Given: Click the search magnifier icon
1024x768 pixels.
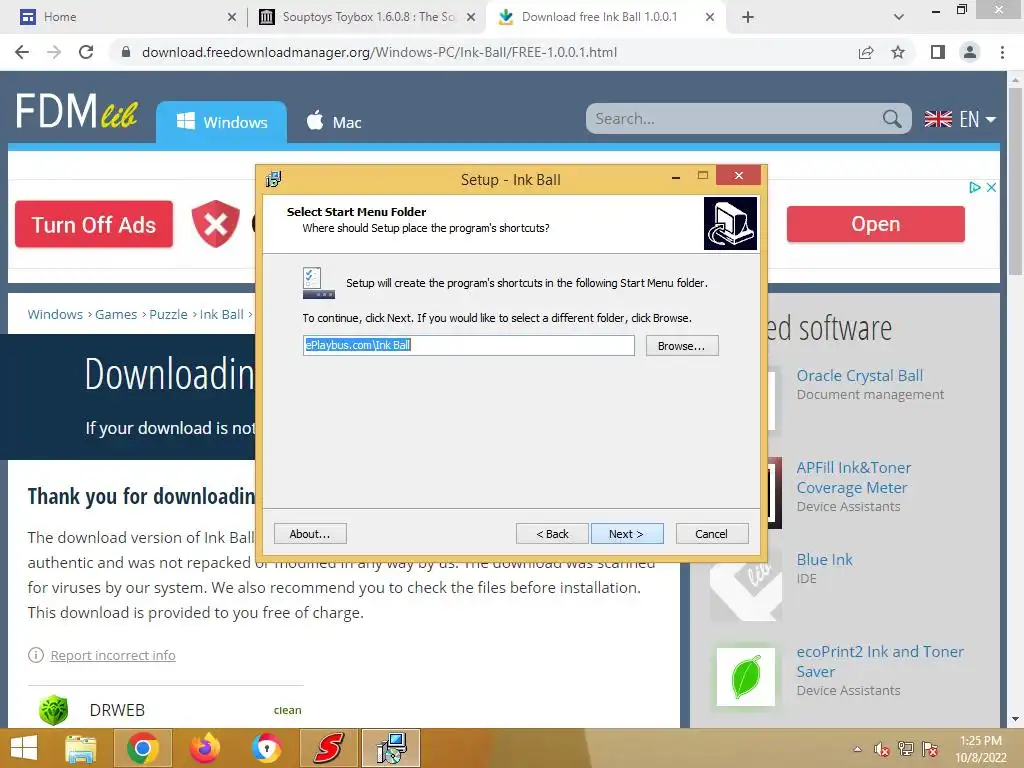Looking at the screenshot, I should [x=892, y=119].
